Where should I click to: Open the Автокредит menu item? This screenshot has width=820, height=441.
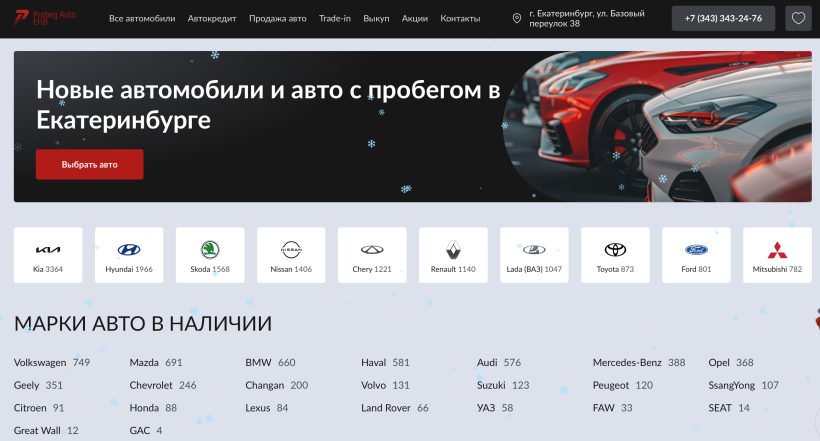212,18
